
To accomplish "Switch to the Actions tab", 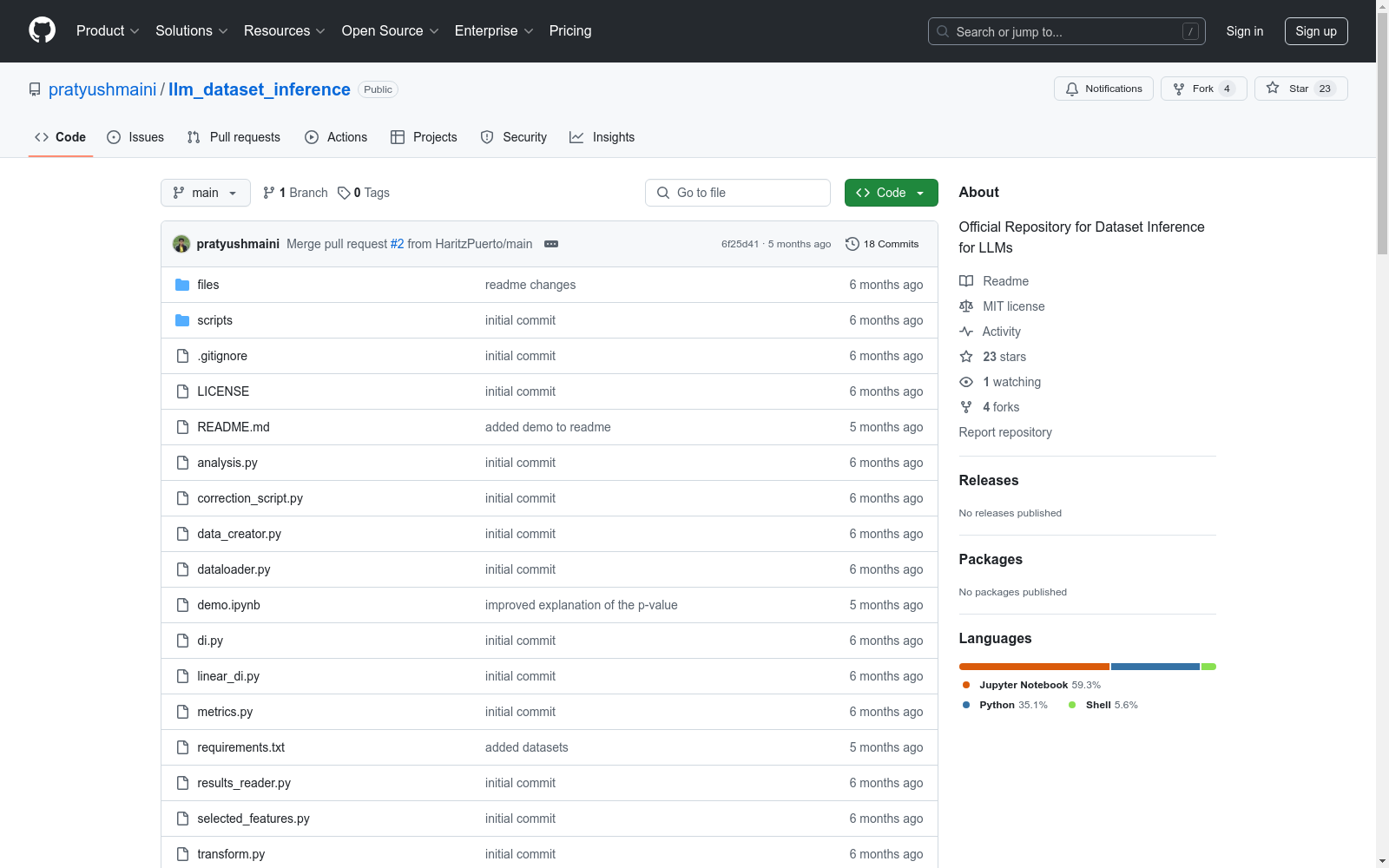I will pos(336,137).
